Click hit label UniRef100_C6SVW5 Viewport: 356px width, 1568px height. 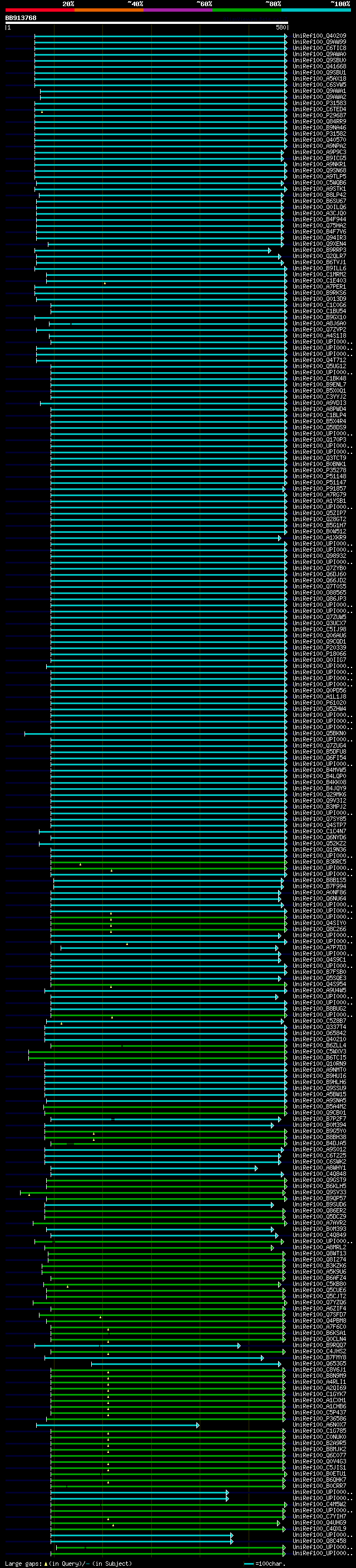point(319,85)
